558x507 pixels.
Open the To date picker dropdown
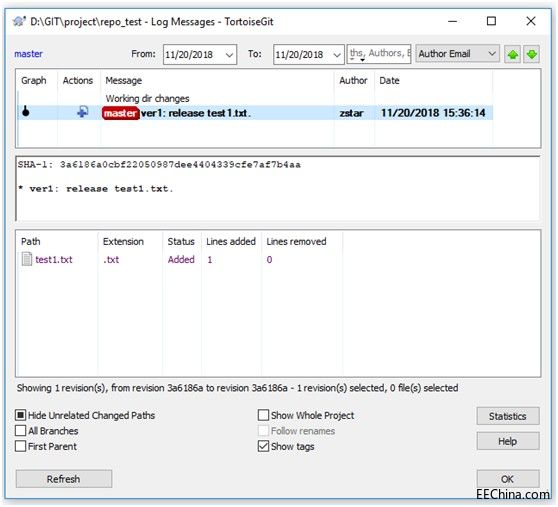tap(337, 55)
